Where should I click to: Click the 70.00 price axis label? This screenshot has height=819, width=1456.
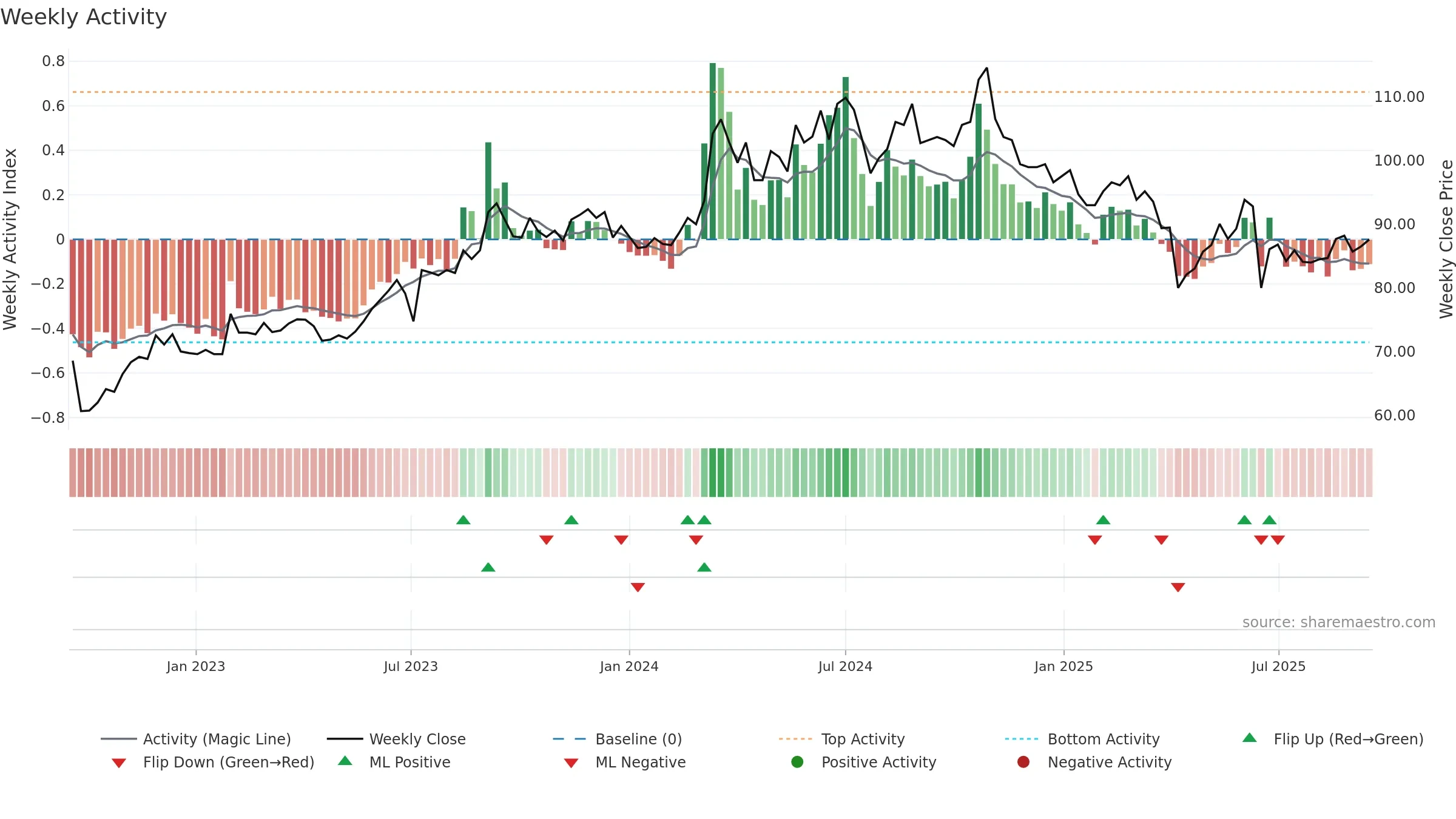point(1395,351)
